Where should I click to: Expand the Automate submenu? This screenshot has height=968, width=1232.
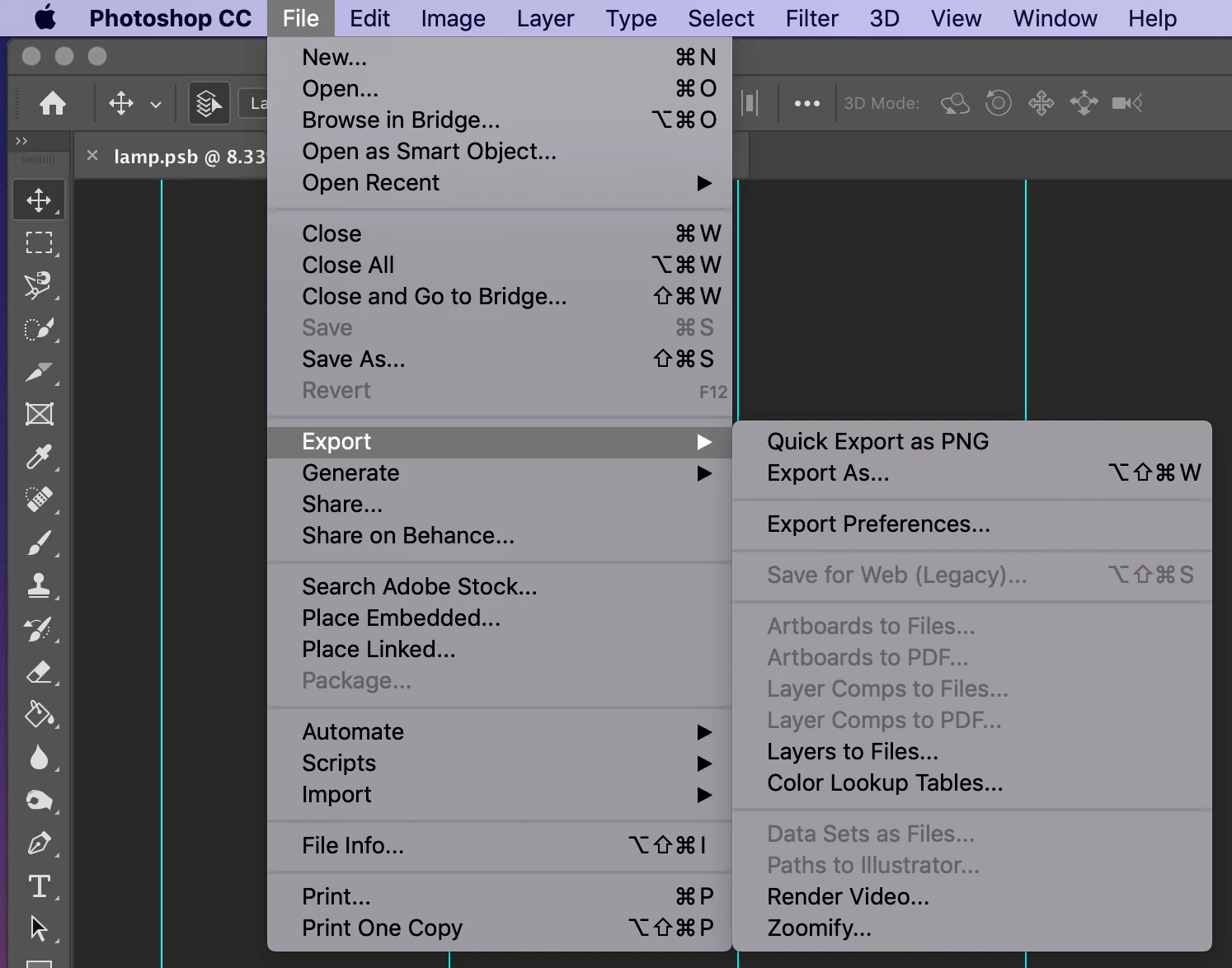tap(499, 732)
